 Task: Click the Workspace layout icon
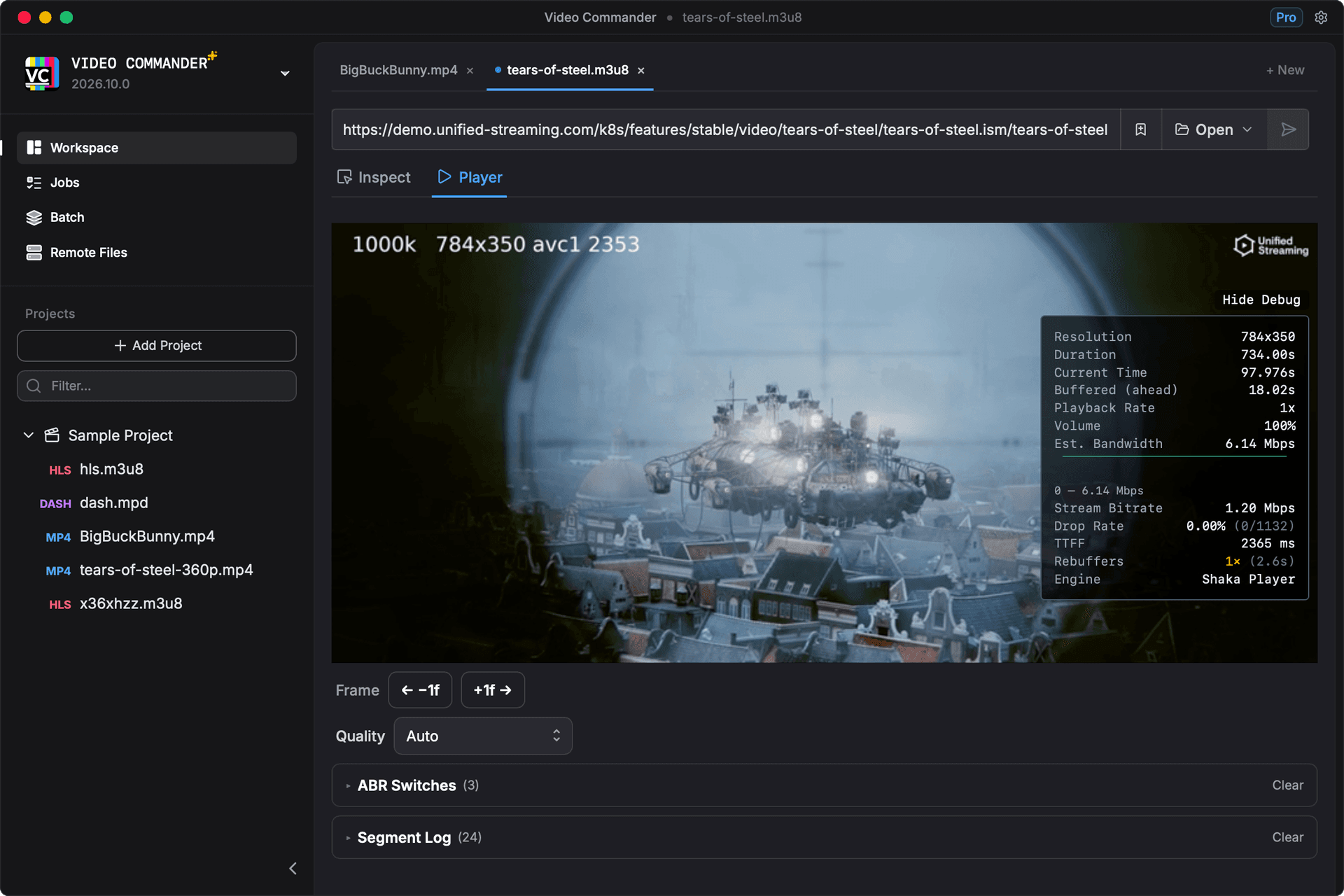click(34, 148)
